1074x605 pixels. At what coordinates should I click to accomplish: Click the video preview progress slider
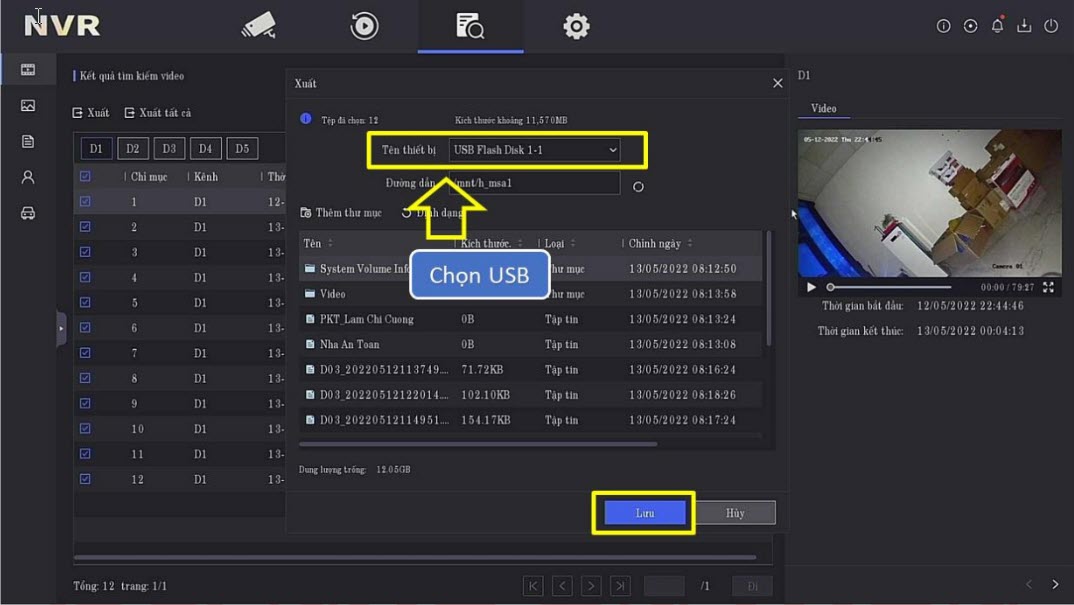[x=888, y=287]
